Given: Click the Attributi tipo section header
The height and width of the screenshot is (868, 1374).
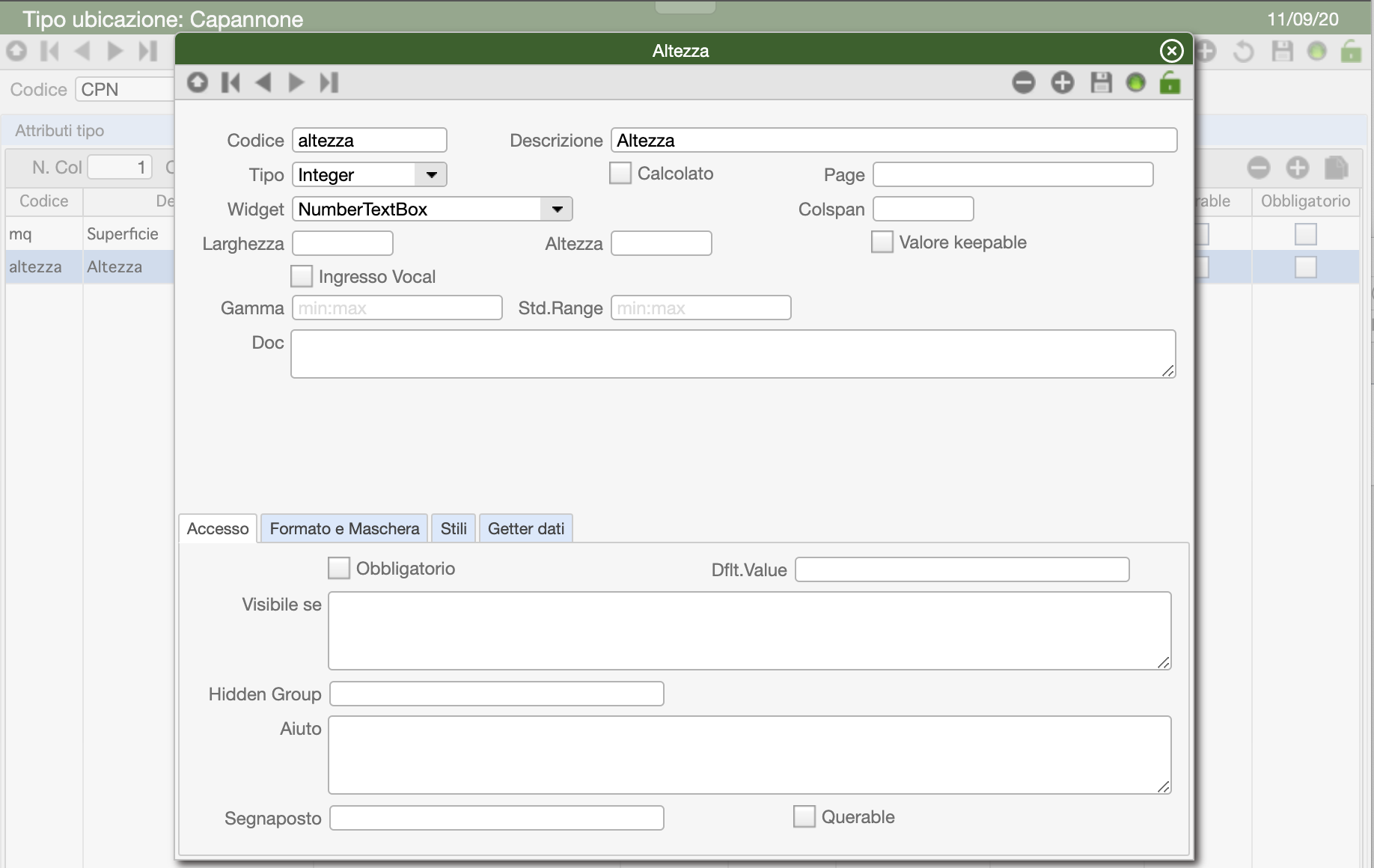Looking at the screenshot, I should tap(60, 131).
